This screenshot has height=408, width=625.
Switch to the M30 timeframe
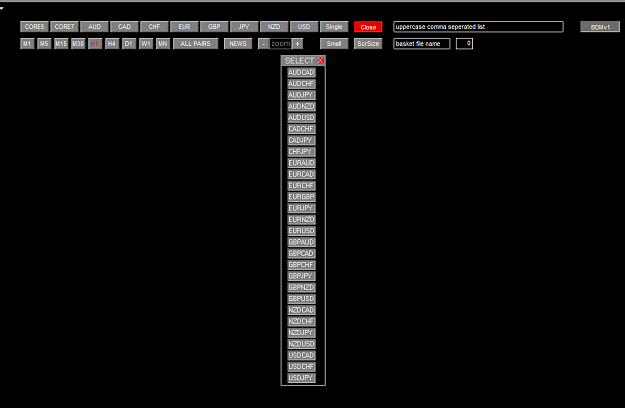pyautogui.click(x=78, y=43)
